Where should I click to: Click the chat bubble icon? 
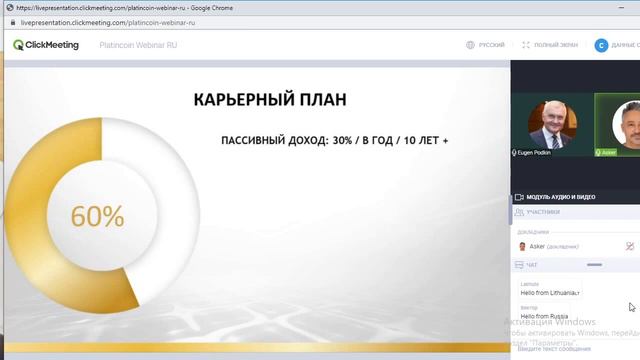point(519,265)
